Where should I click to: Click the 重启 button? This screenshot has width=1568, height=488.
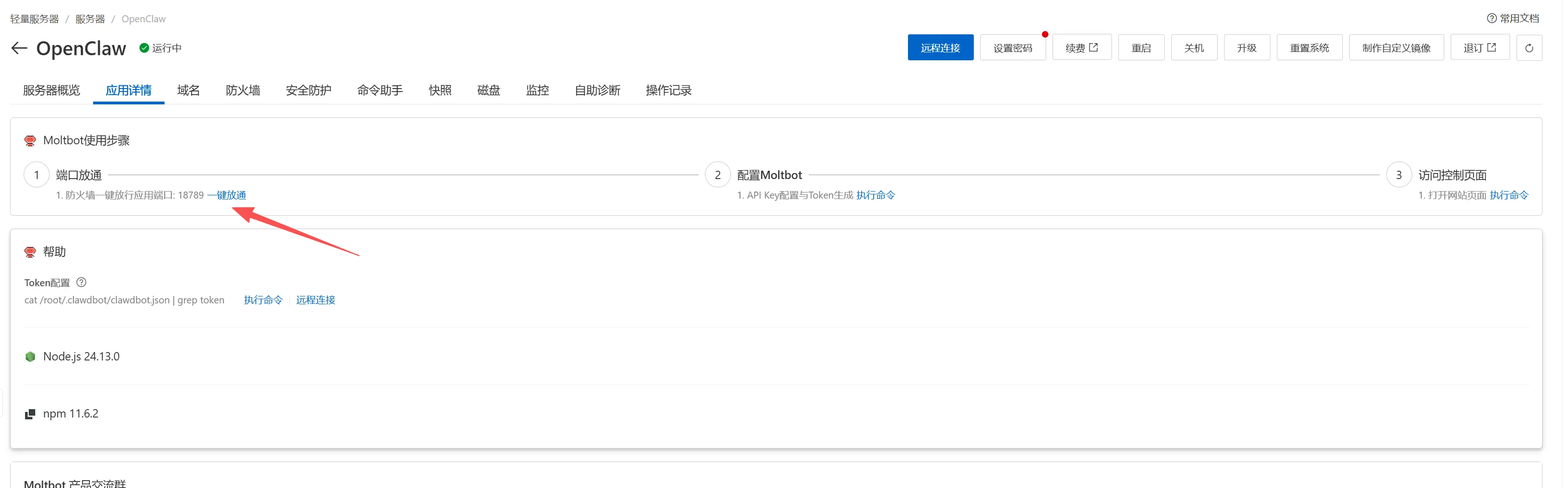tap(1141, 47)
